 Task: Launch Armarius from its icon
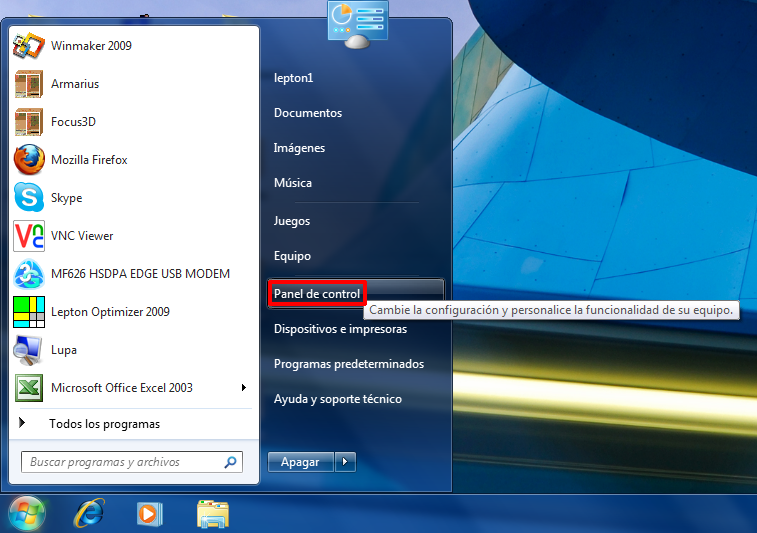[x=29, y=84]
